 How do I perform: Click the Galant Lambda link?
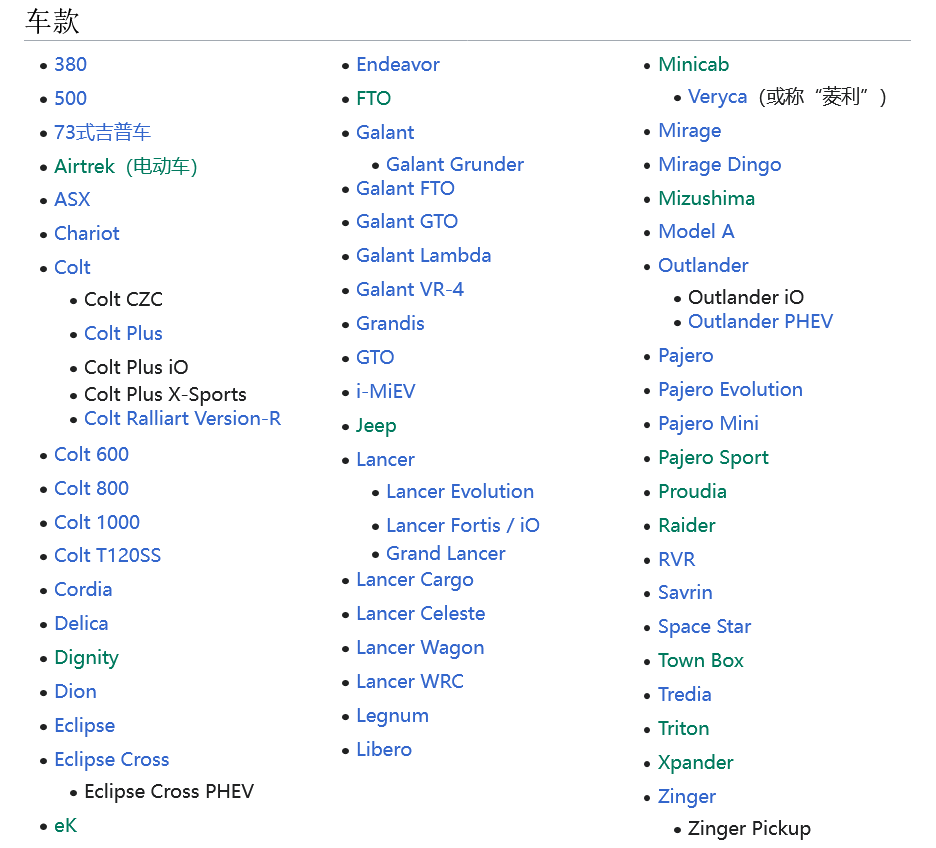[424, 255]
